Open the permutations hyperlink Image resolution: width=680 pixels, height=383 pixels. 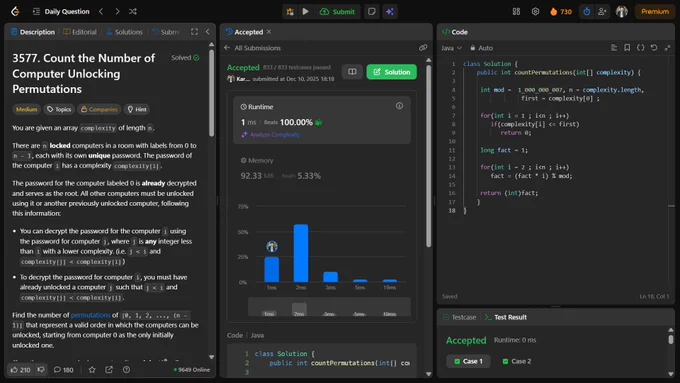90,315
